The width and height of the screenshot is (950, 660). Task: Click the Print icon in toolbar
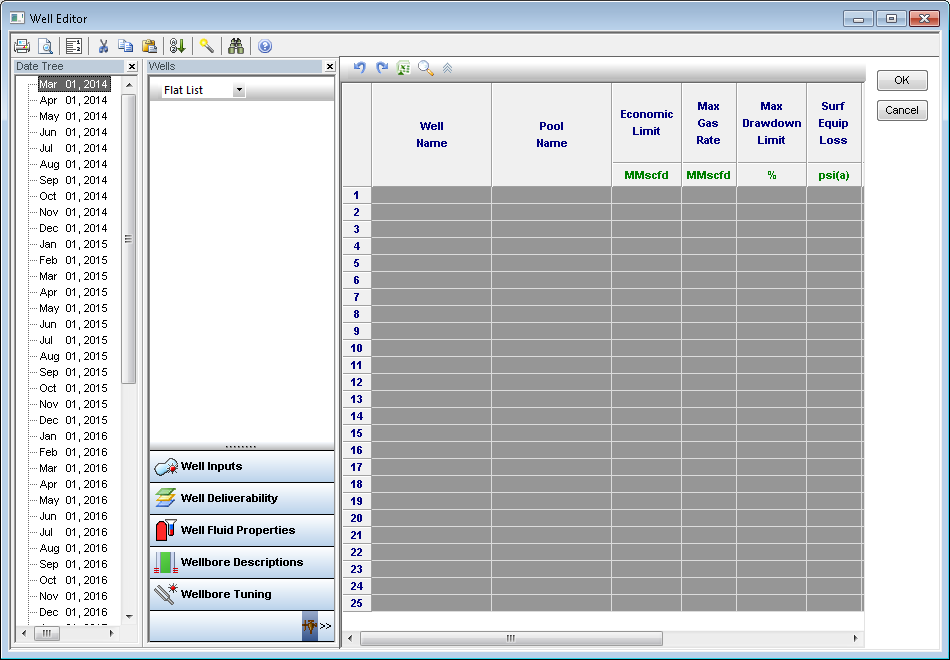pos(22,46)
